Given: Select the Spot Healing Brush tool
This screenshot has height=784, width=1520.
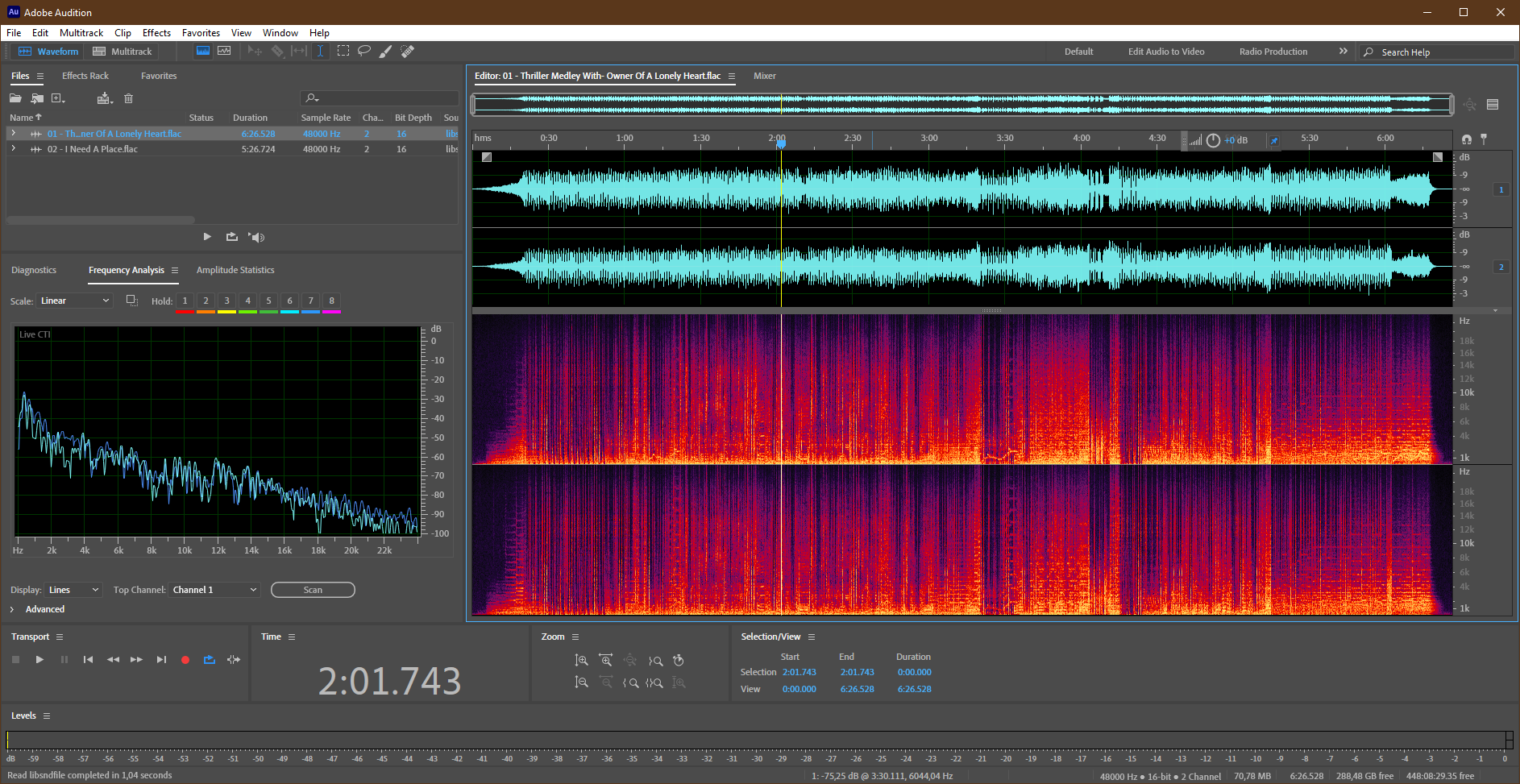Looking at the screenshot, I should click(x=408, y=51).
